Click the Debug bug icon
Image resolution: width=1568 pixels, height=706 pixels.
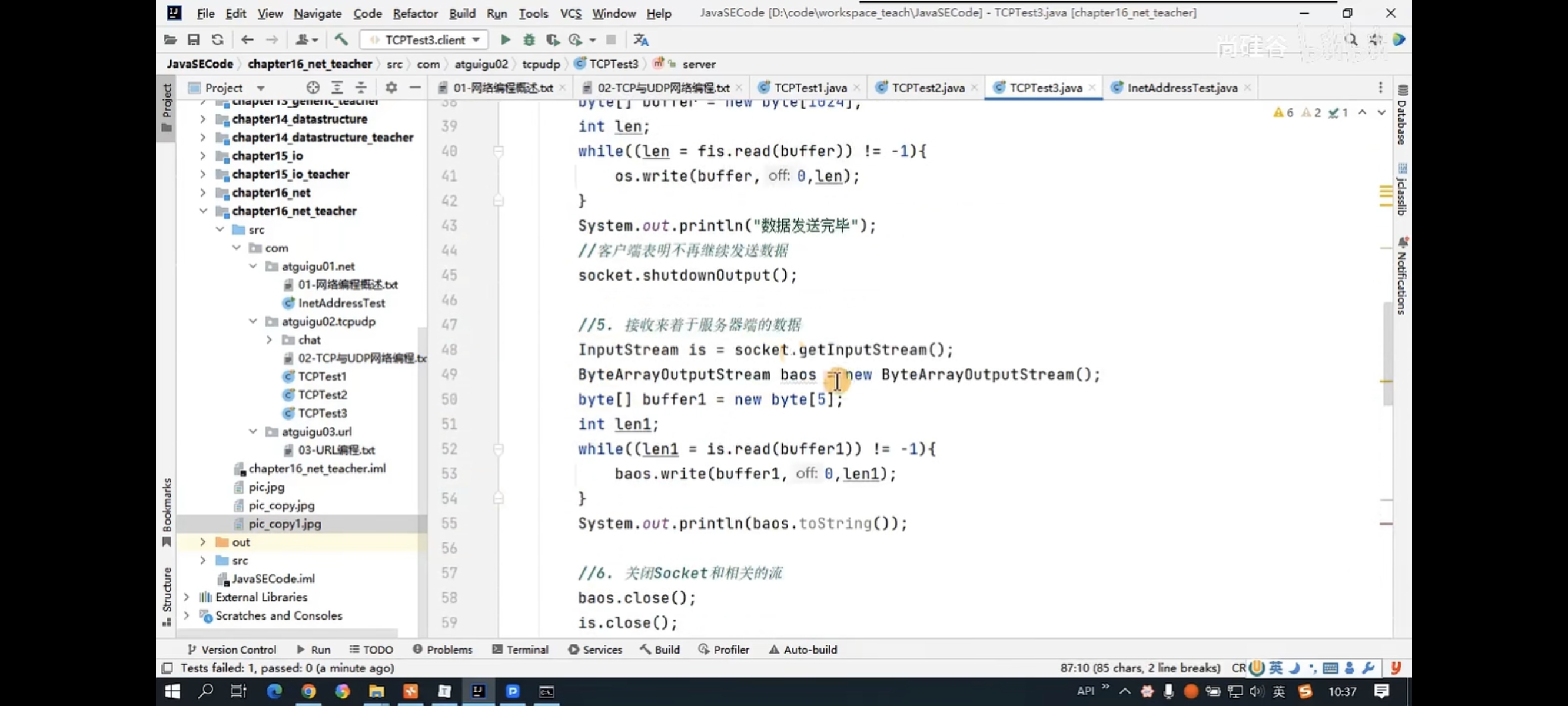[x=529, y=39]
